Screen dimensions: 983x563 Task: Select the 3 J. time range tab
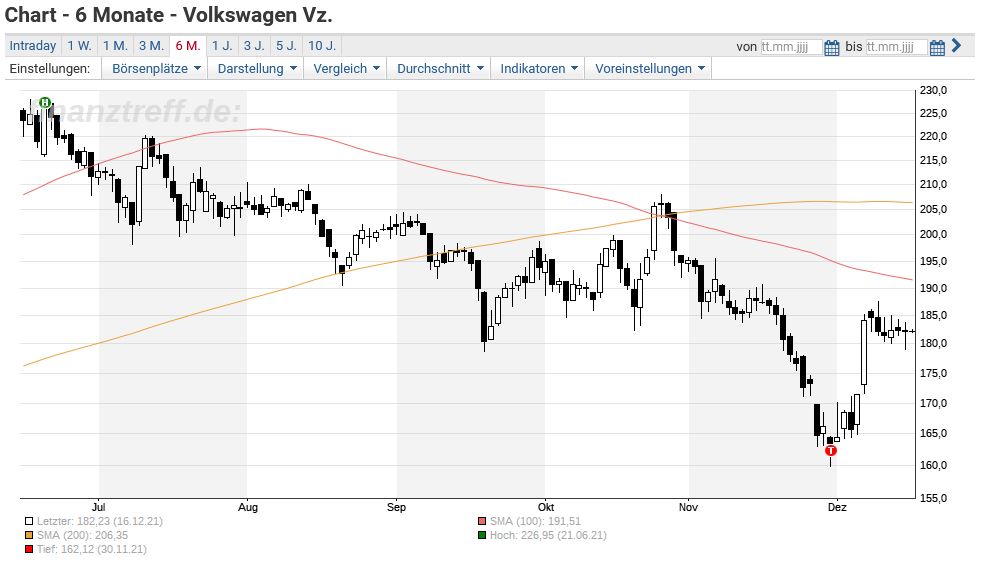[x=254, y=46]
